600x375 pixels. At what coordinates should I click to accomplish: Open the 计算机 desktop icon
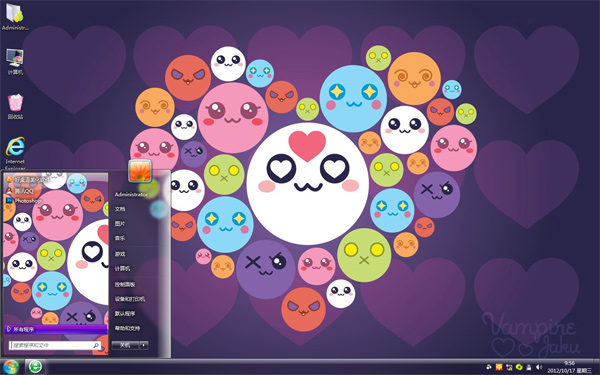(x=15, y=62)
